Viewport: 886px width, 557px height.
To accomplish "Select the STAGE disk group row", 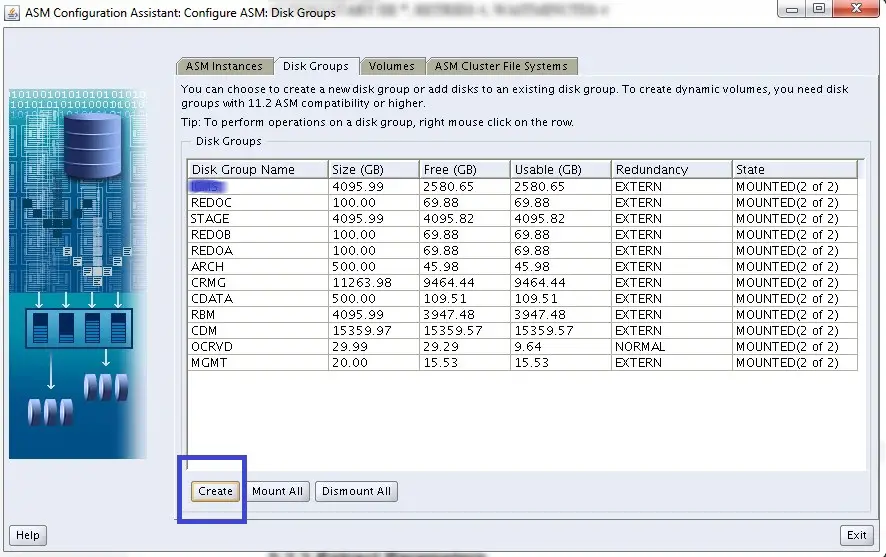I will (522, 219).
